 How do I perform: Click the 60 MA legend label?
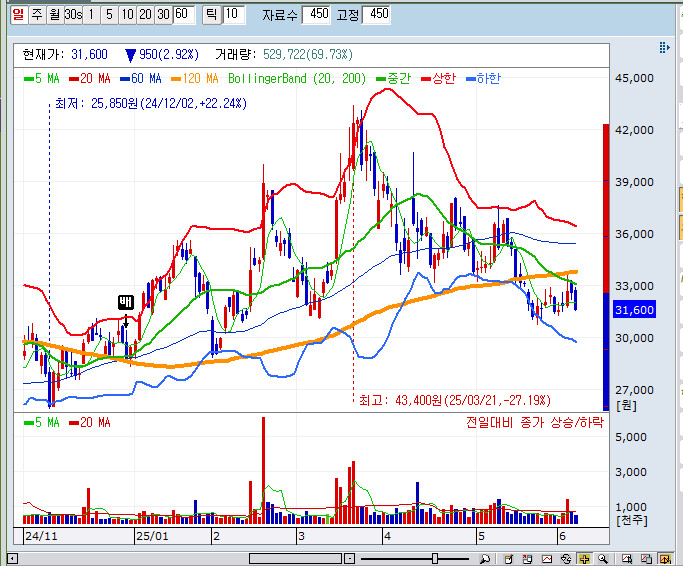click(x=141, y=79)
